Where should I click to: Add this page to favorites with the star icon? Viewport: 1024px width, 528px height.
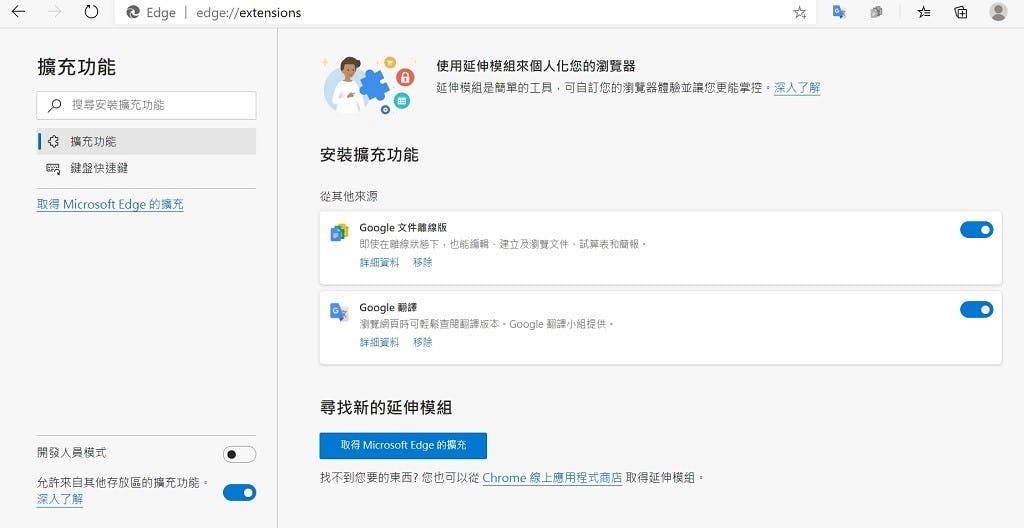coord(799,12)
